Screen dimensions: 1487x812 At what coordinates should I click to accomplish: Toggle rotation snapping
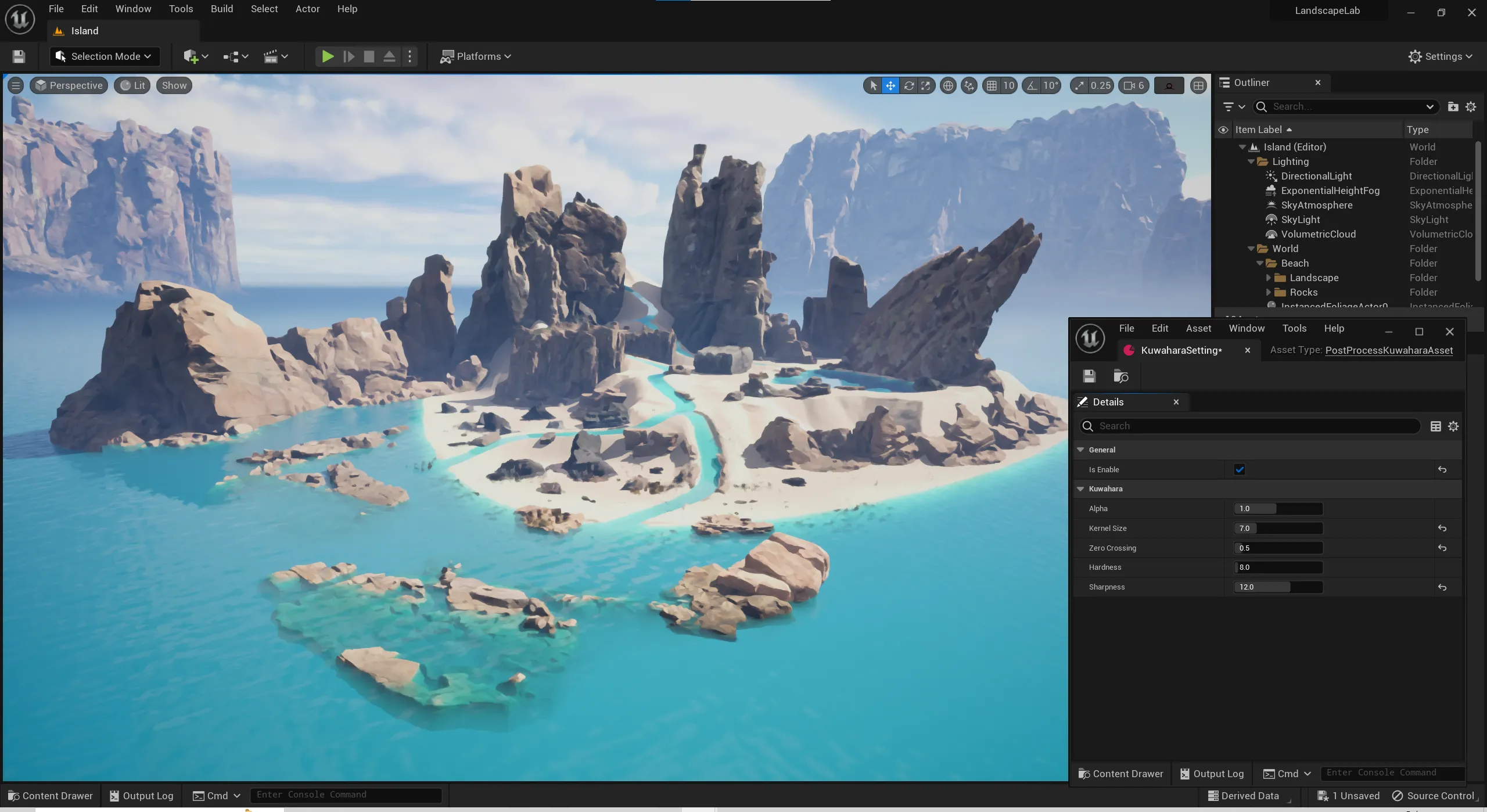[x=1032, y=86]
